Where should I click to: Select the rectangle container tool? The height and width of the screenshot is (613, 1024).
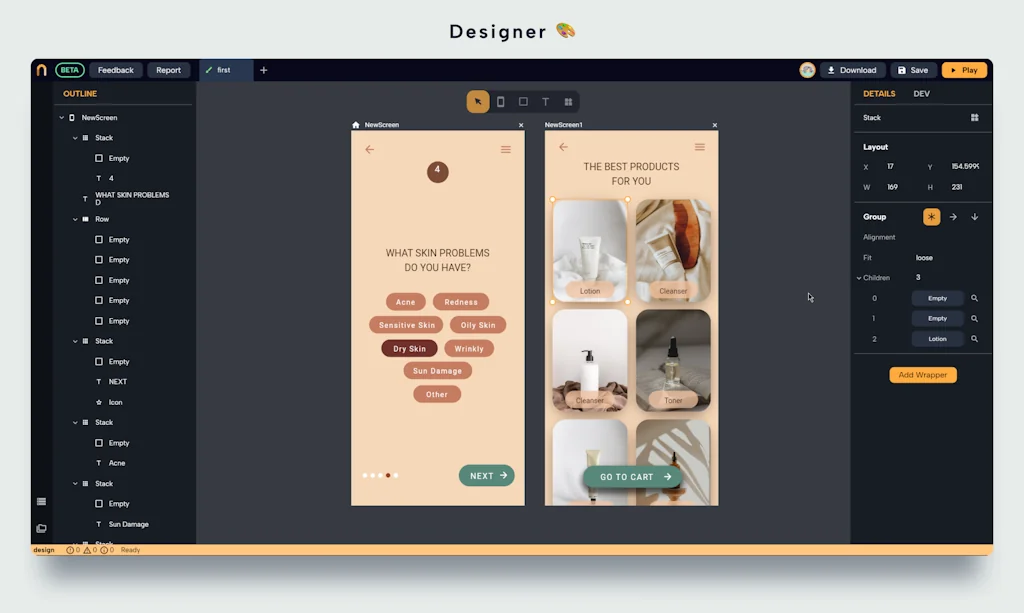point(523,102)
